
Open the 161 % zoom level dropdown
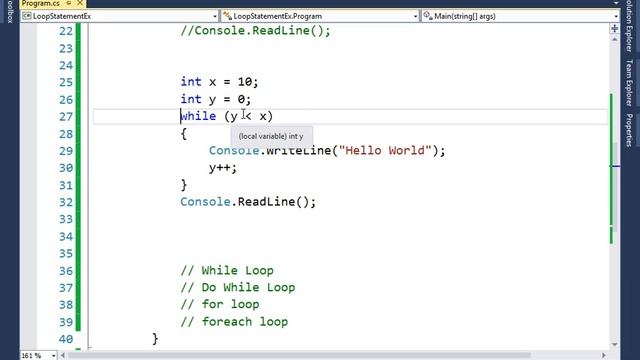pos(53,356)
